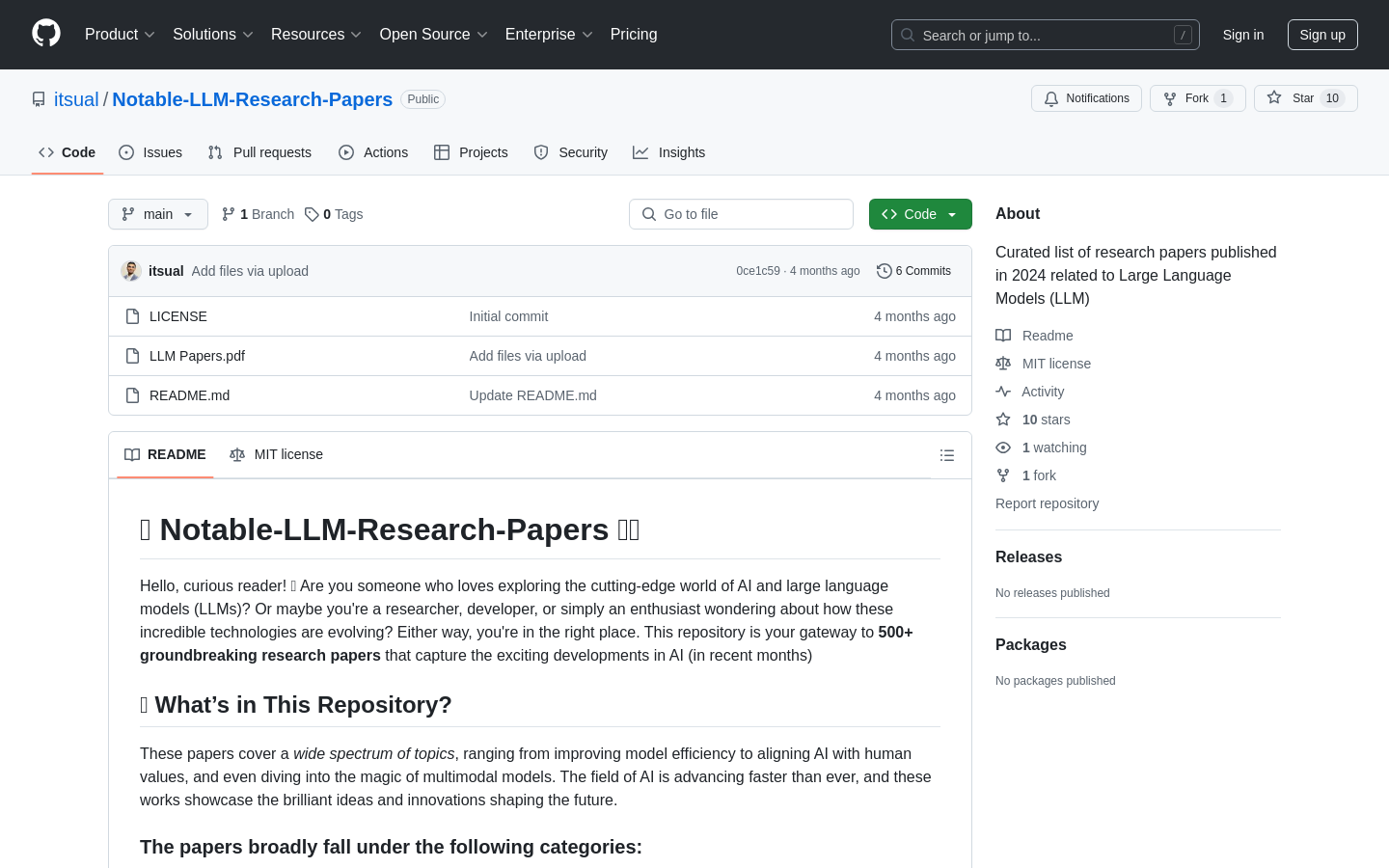This screenshot has height=868, width=1389.
Task: Open the Insights tab
Action: [669, 152]
